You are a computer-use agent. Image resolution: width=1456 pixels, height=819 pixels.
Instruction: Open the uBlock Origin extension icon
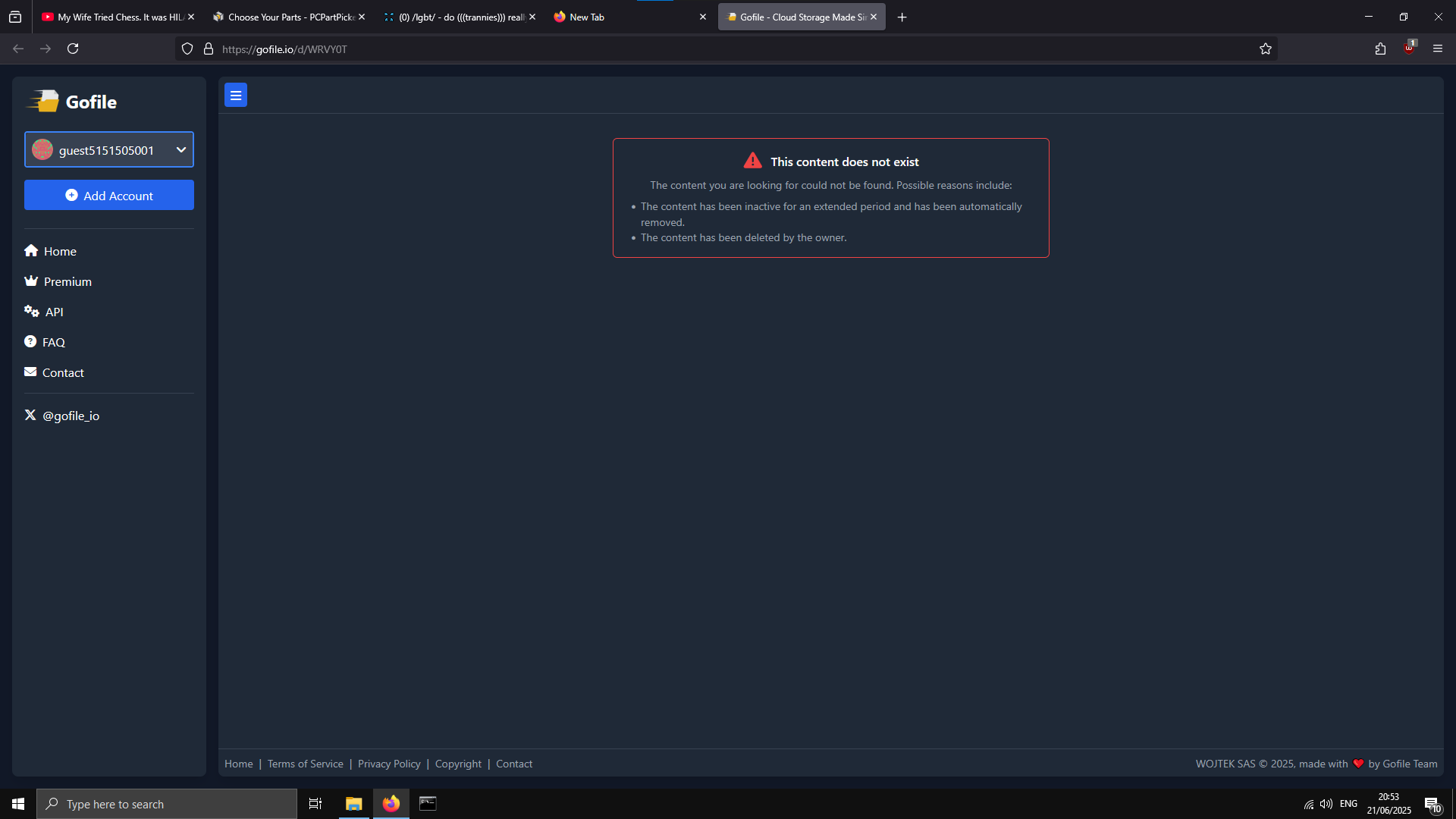[1409, 48]
